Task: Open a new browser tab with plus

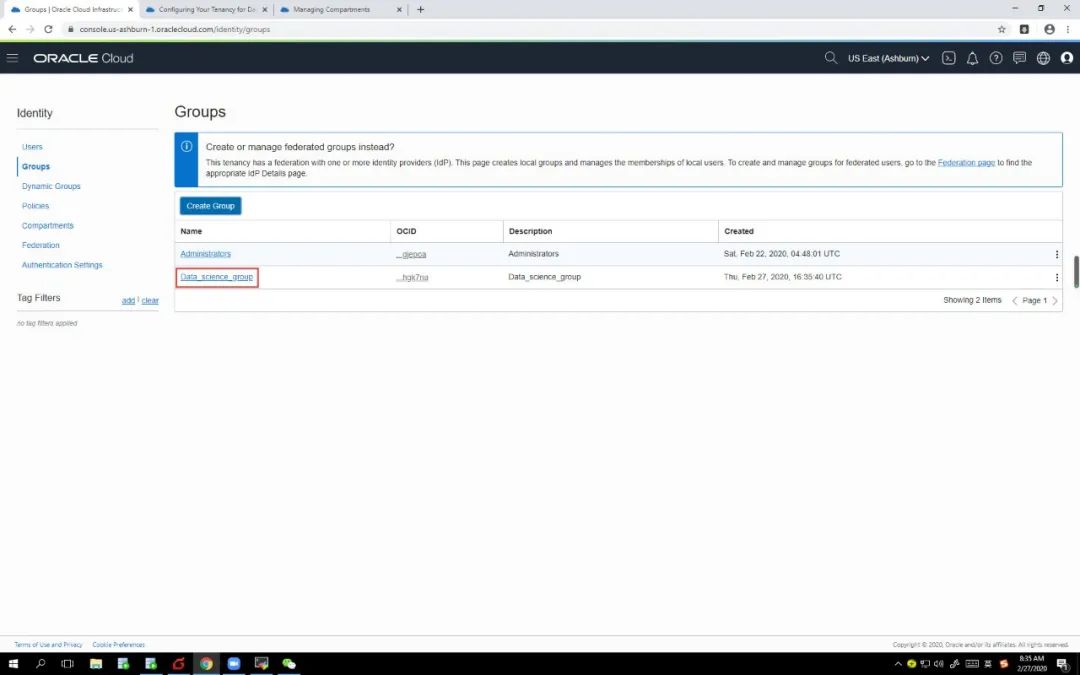Action: tap(420, 10)
